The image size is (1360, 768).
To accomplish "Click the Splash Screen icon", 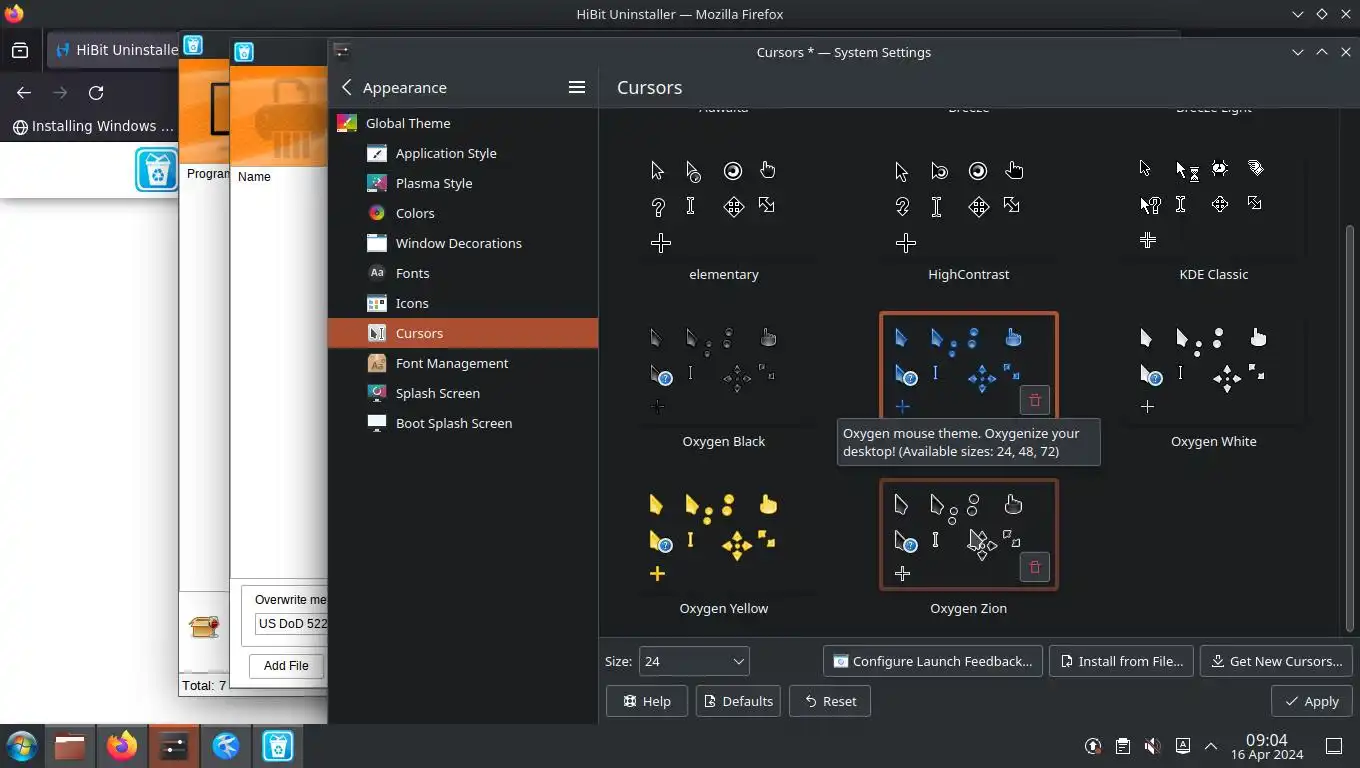I will pyautogui.click(x=377, y=393).
